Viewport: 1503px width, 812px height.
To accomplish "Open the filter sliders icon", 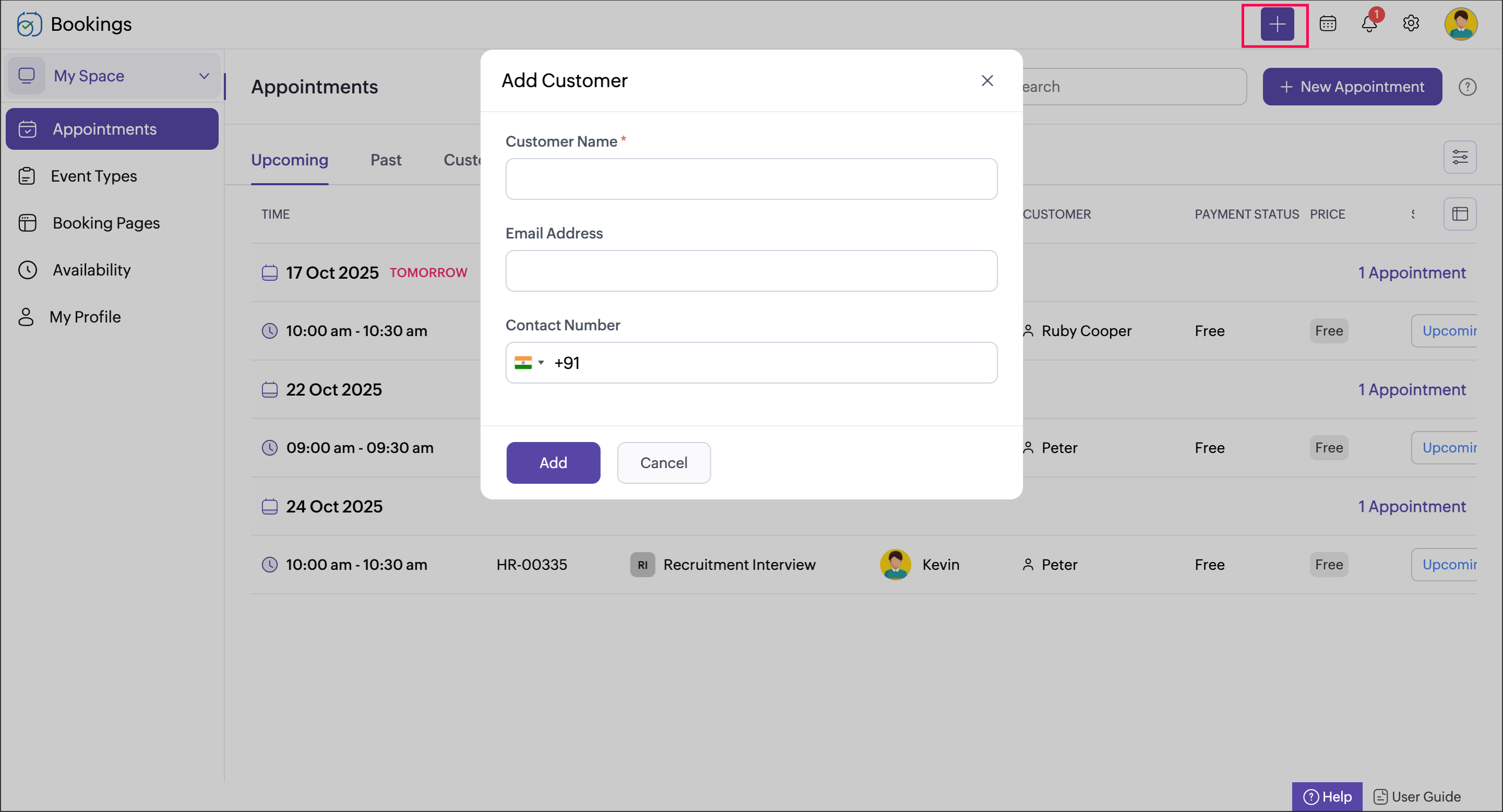I will point(1459,157).
